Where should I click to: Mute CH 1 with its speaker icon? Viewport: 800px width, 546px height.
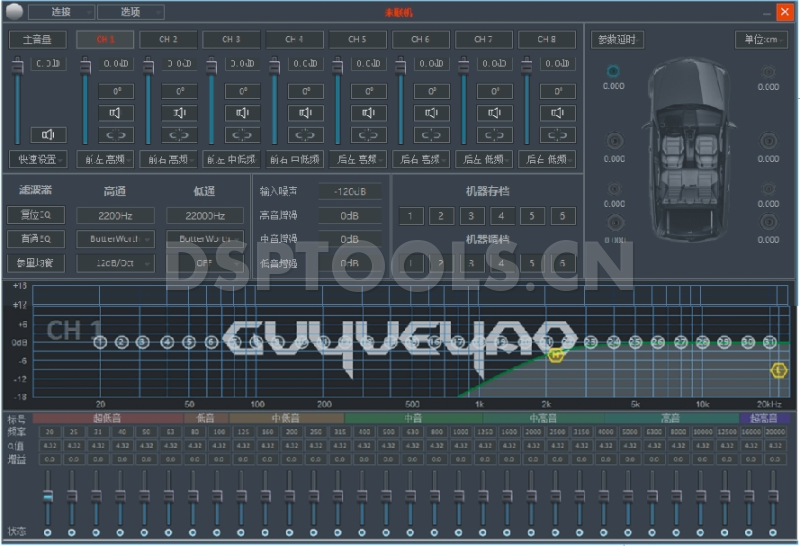[116, 113]
